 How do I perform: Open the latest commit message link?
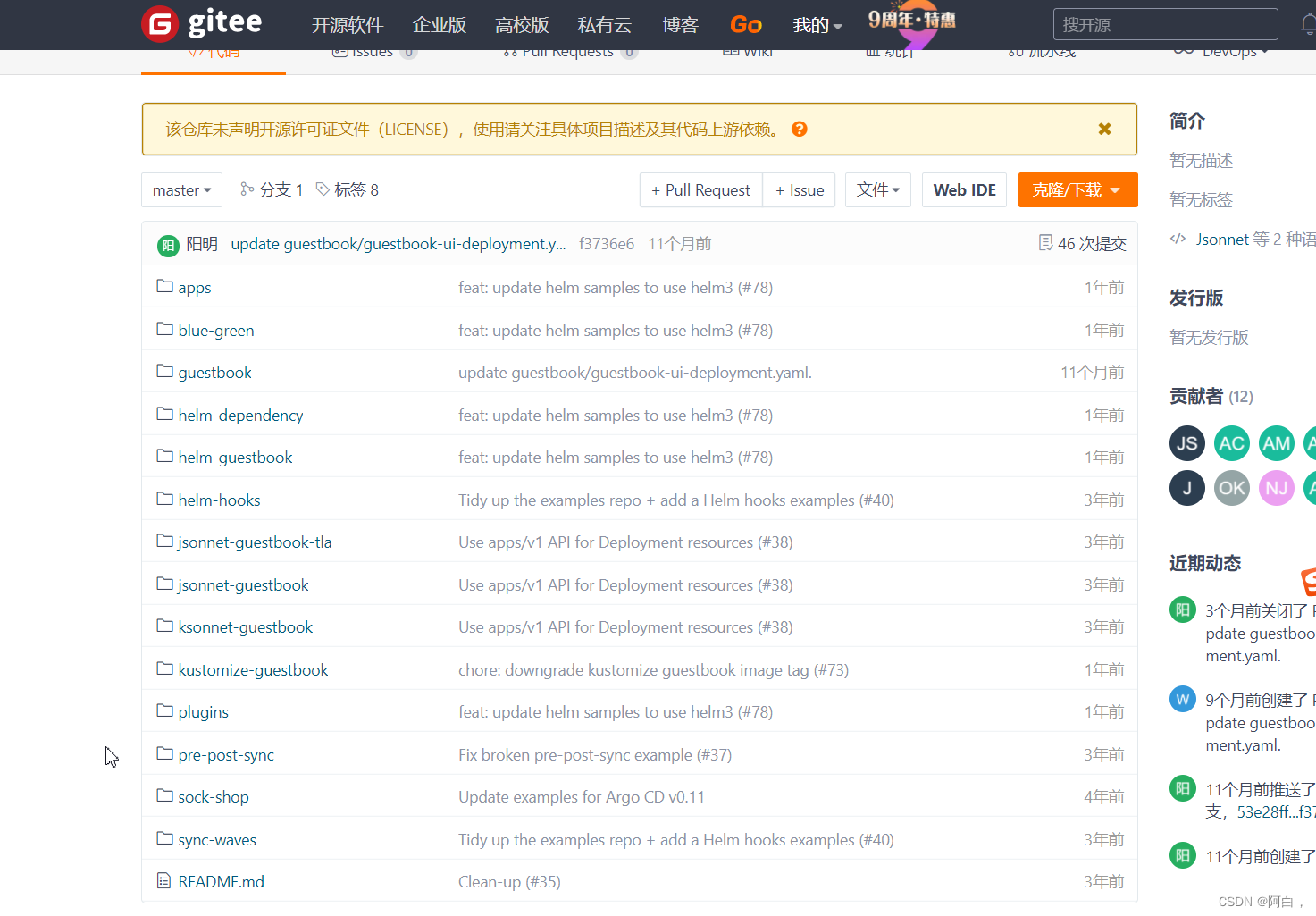pos(398,243)
